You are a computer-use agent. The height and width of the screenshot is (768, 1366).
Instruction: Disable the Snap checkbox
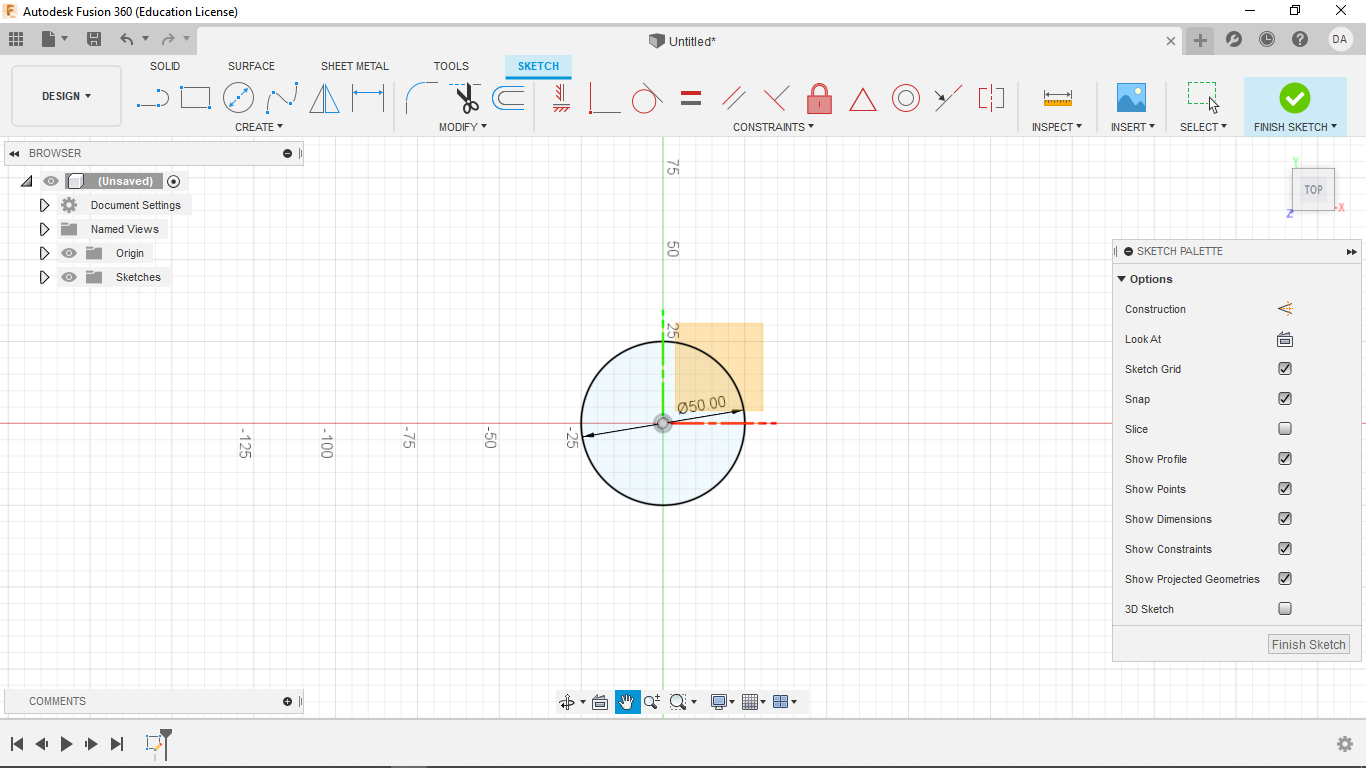1285,399
